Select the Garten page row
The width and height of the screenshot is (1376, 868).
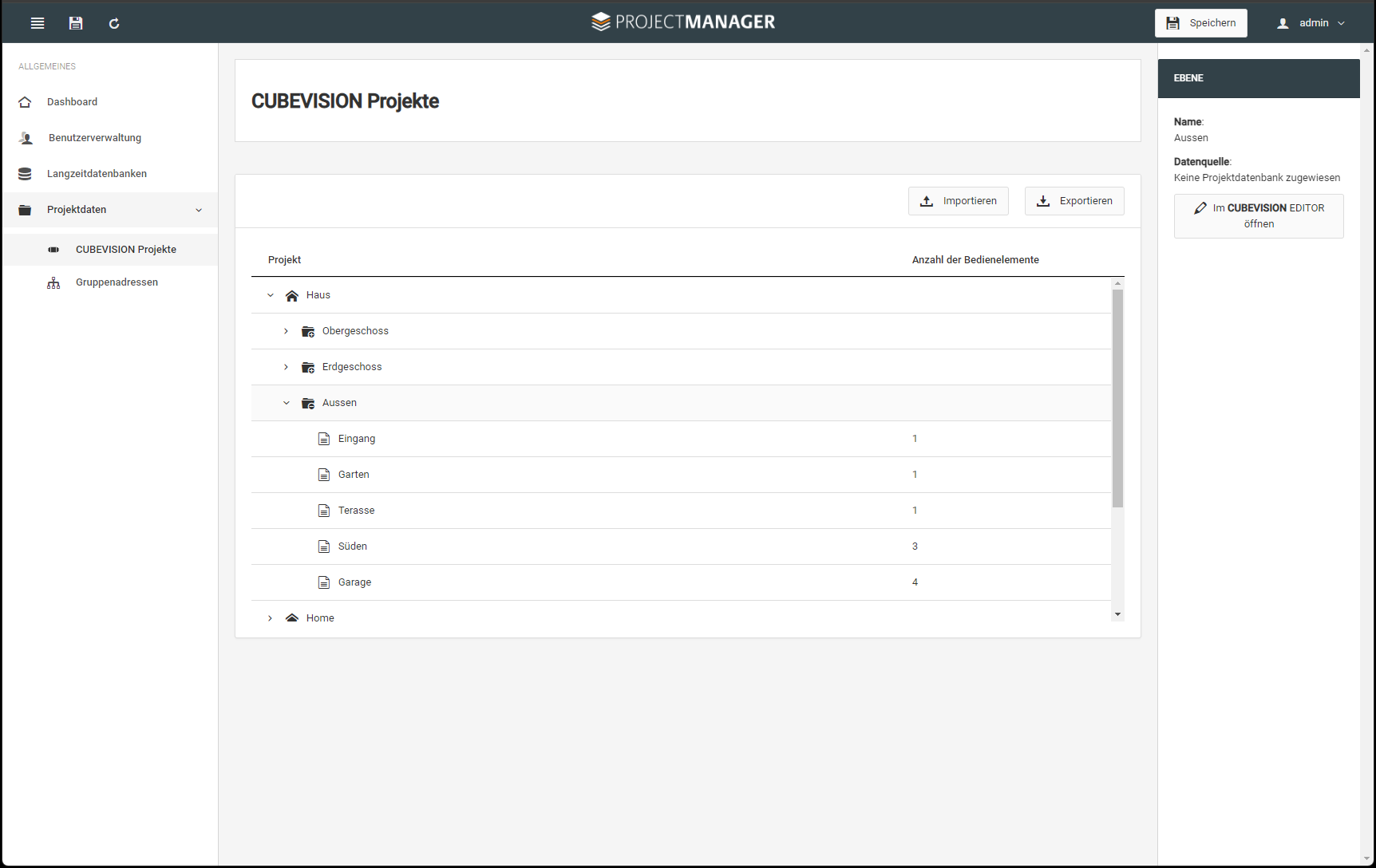(x=681, y=475)
